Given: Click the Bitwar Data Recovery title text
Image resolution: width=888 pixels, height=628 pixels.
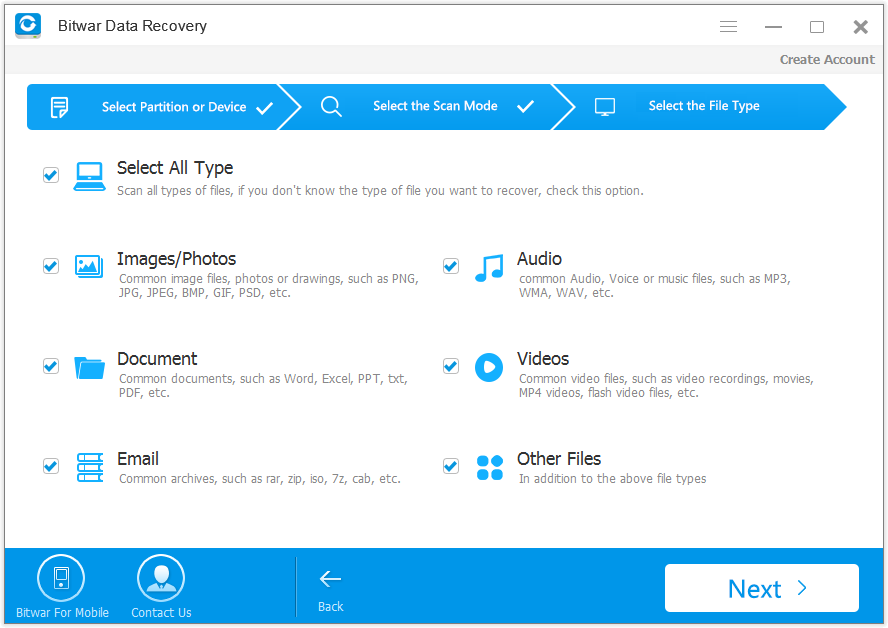Looking at the screenshot, I should (133, 26).
